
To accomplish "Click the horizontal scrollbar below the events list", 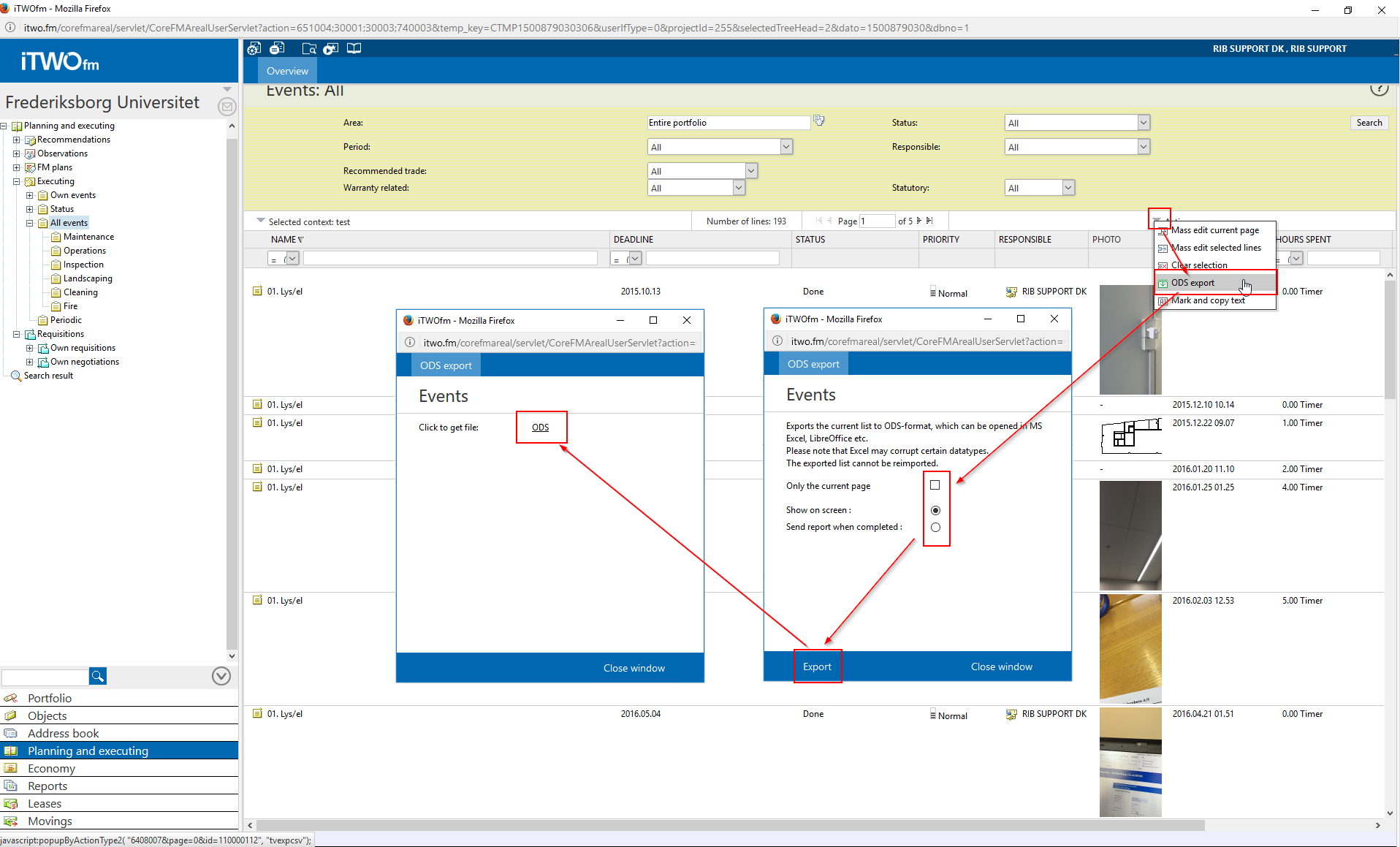I will pos(731,825).
